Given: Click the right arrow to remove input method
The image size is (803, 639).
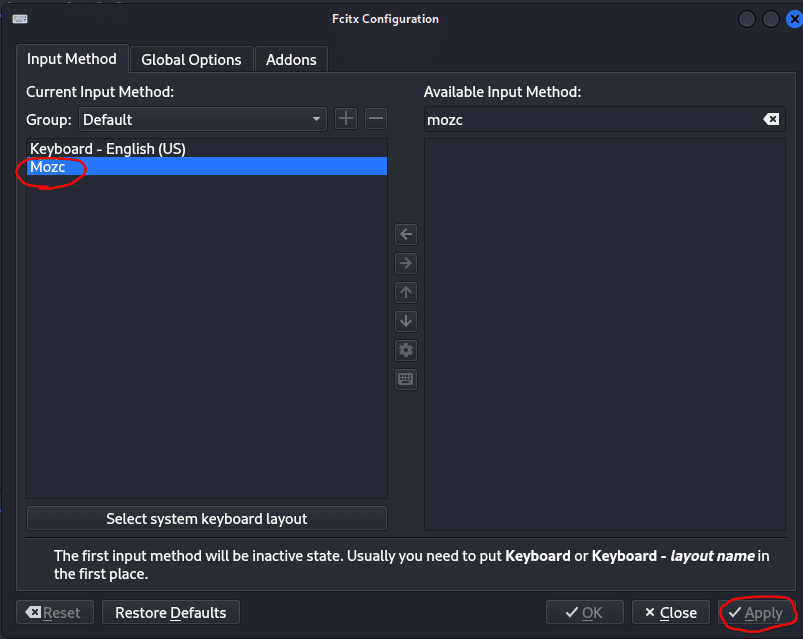Looking at the screenshot, I should click(406, 264).
